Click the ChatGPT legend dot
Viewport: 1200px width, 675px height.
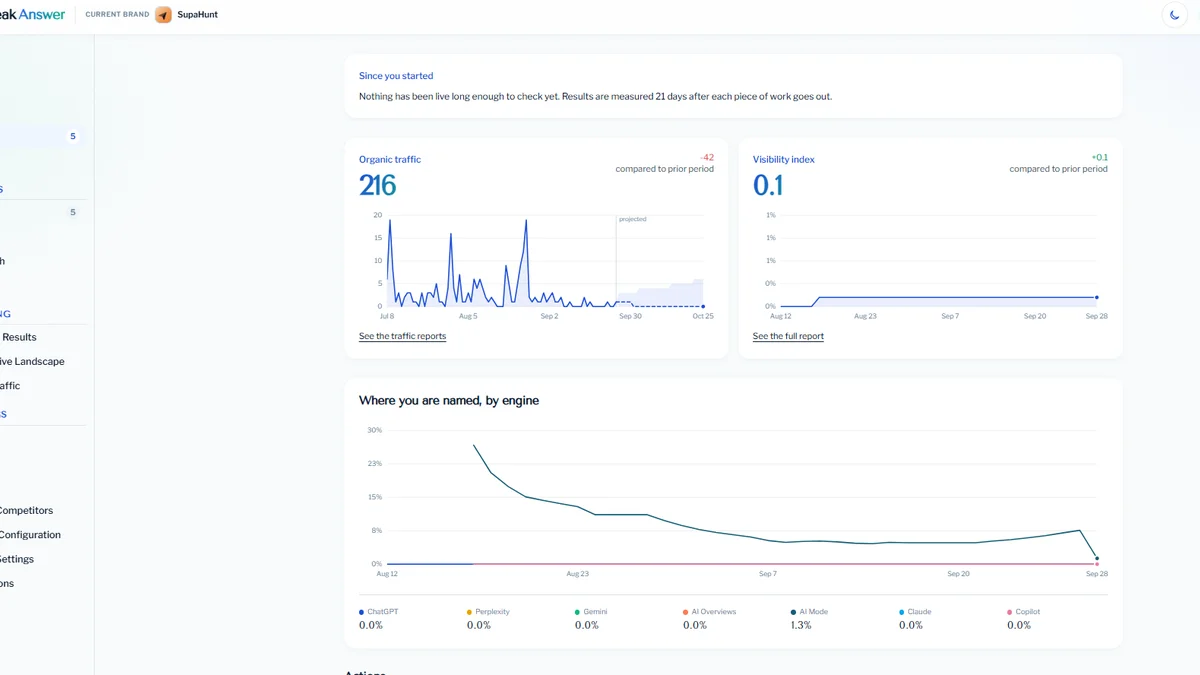tap(362, 612)
